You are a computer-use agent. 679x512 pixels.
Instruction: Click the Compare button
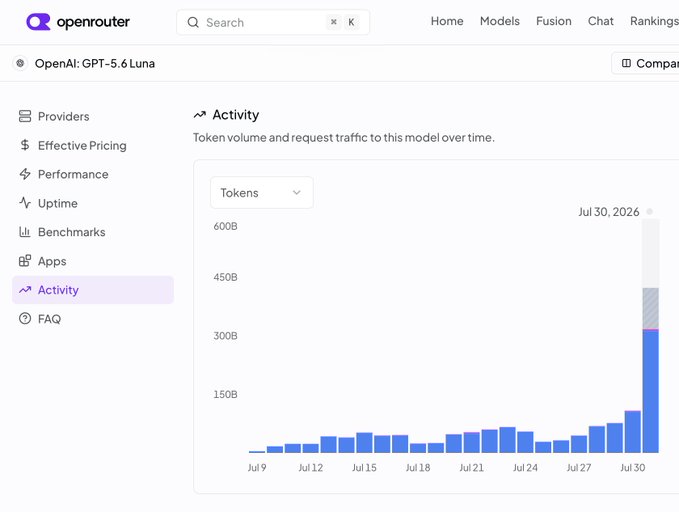(645, 63)
